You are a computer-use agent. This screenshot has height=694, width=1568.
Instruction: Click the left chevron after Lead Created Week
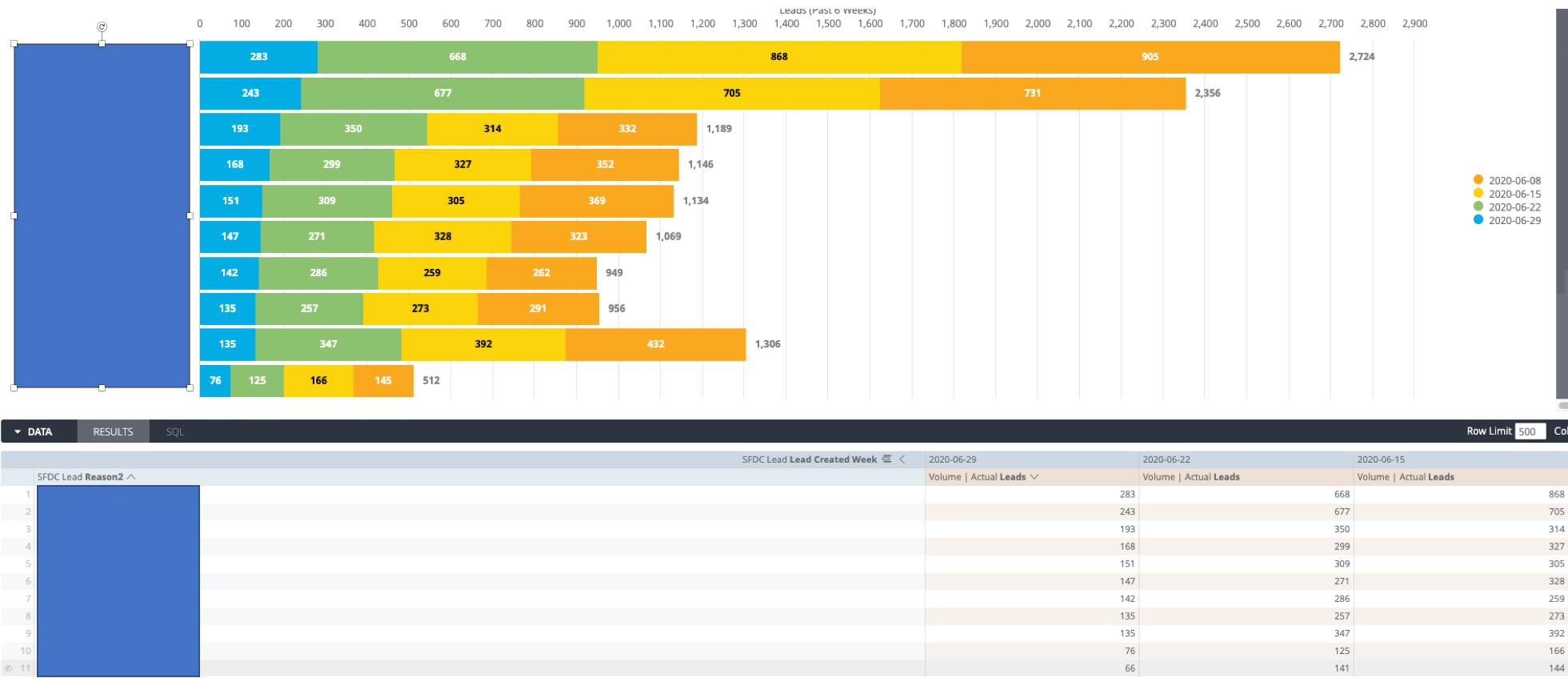pyautogui.click(x=902, y=459)
